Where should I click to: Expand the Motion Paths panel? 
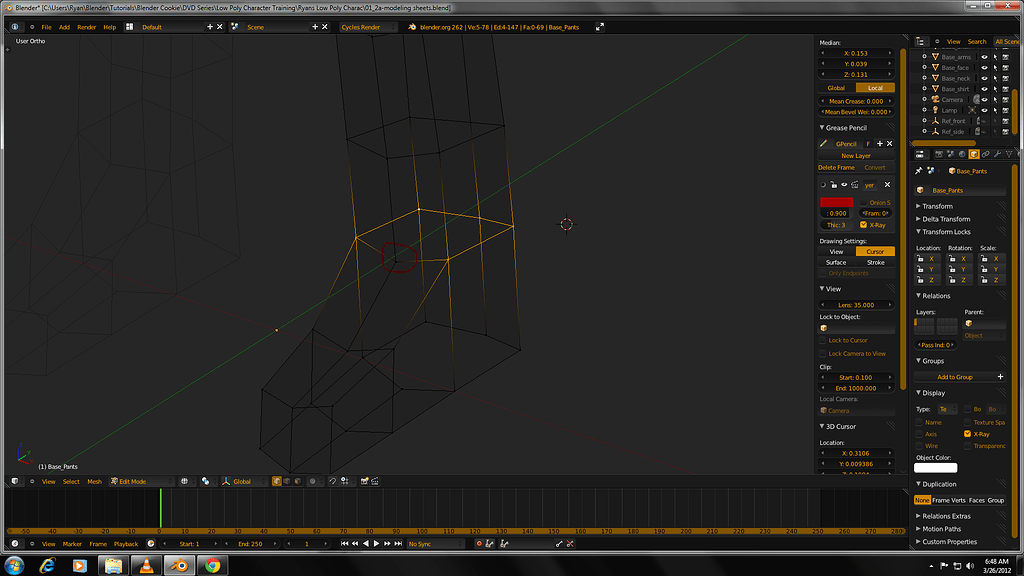(918, 529)
